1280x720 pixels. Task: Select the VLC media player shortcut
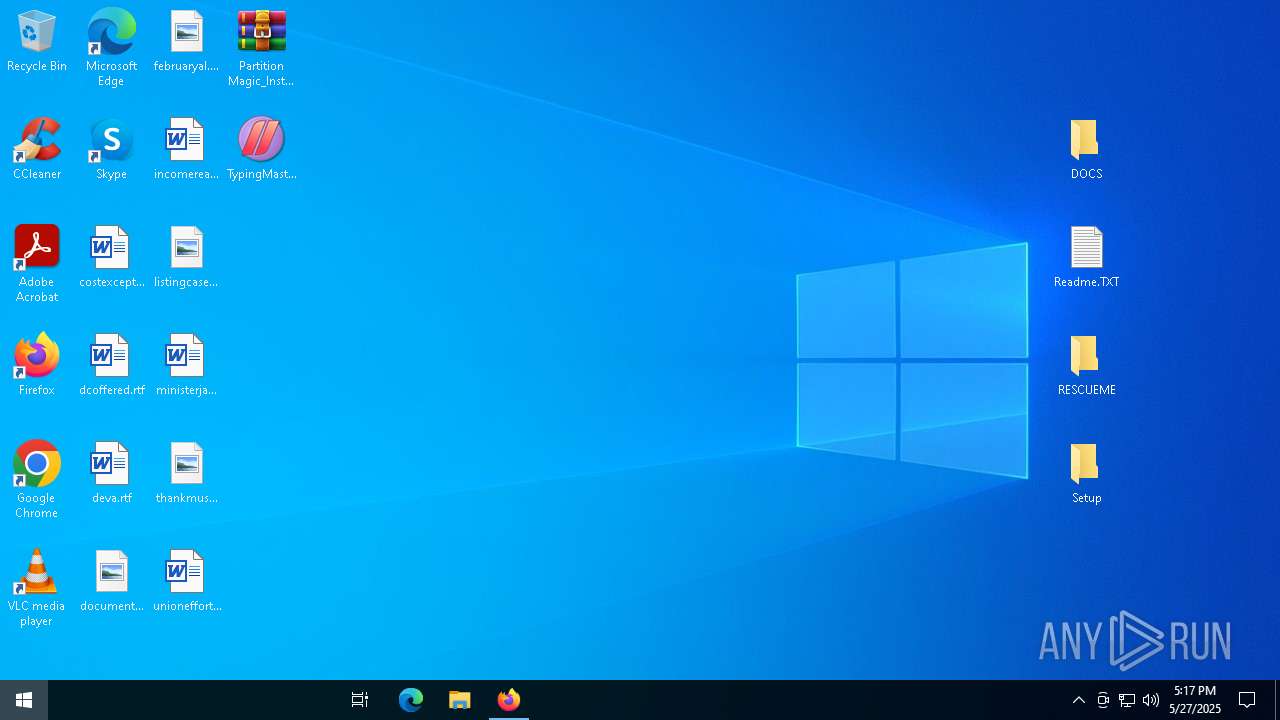(x=37, y=588)
